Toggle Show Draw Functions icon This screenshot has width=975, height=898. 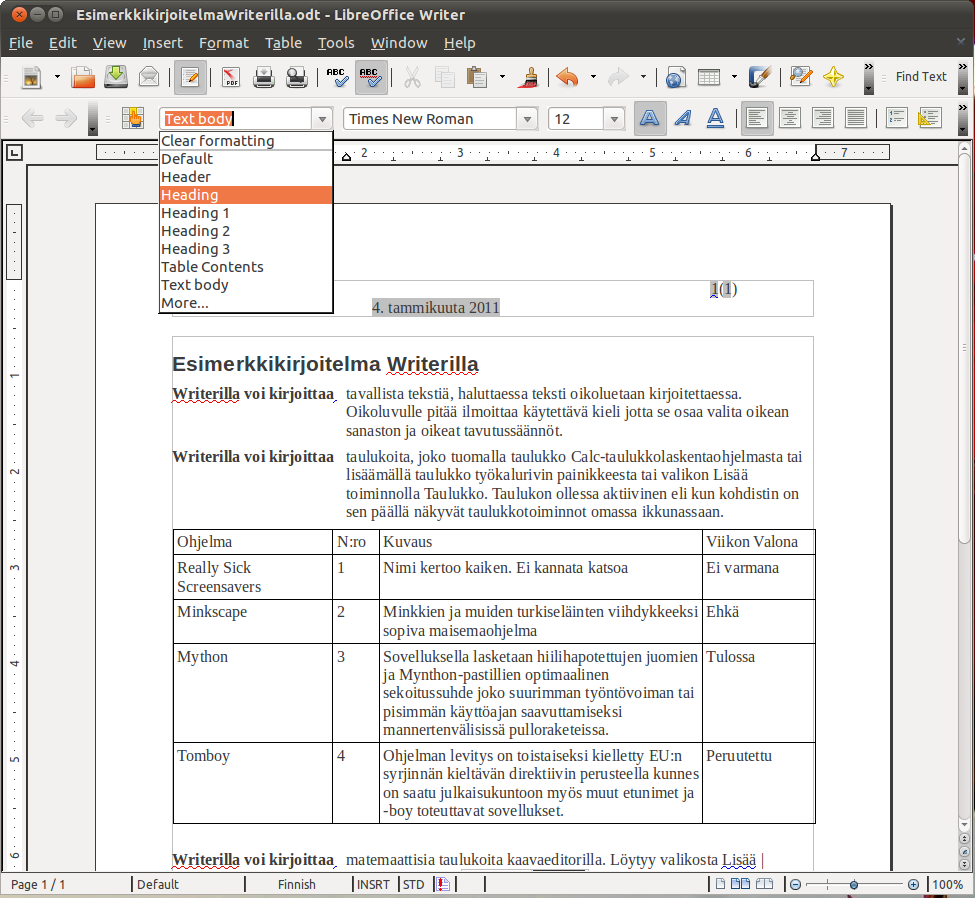click(759, 77)
